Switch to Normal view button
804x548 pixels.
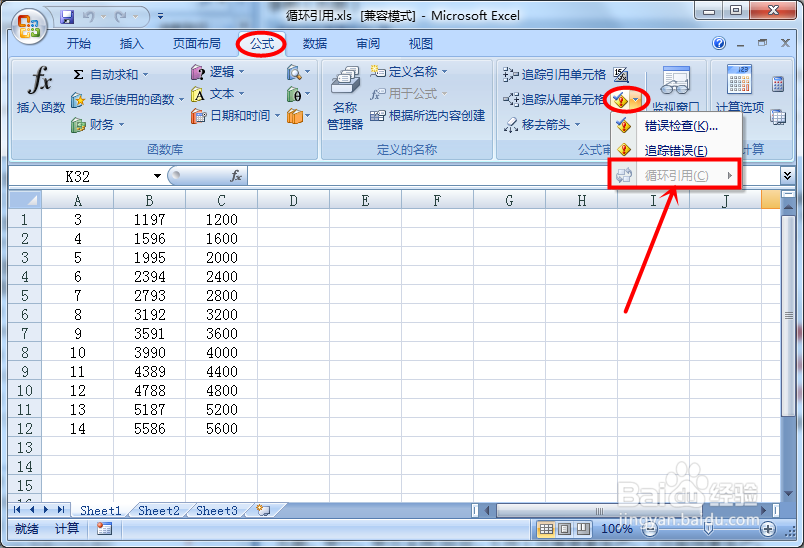pyautogui.click(x=546, y=529)
